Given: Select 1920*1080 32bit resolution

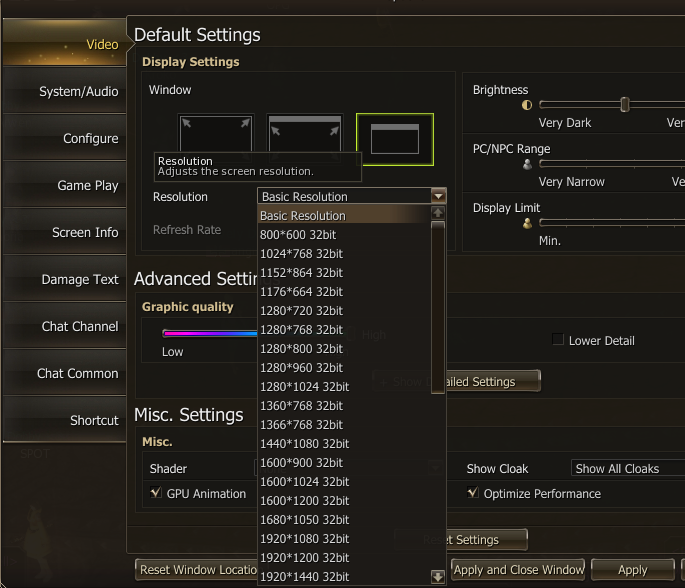Looking at the screenshot, I should pos(344,539).
